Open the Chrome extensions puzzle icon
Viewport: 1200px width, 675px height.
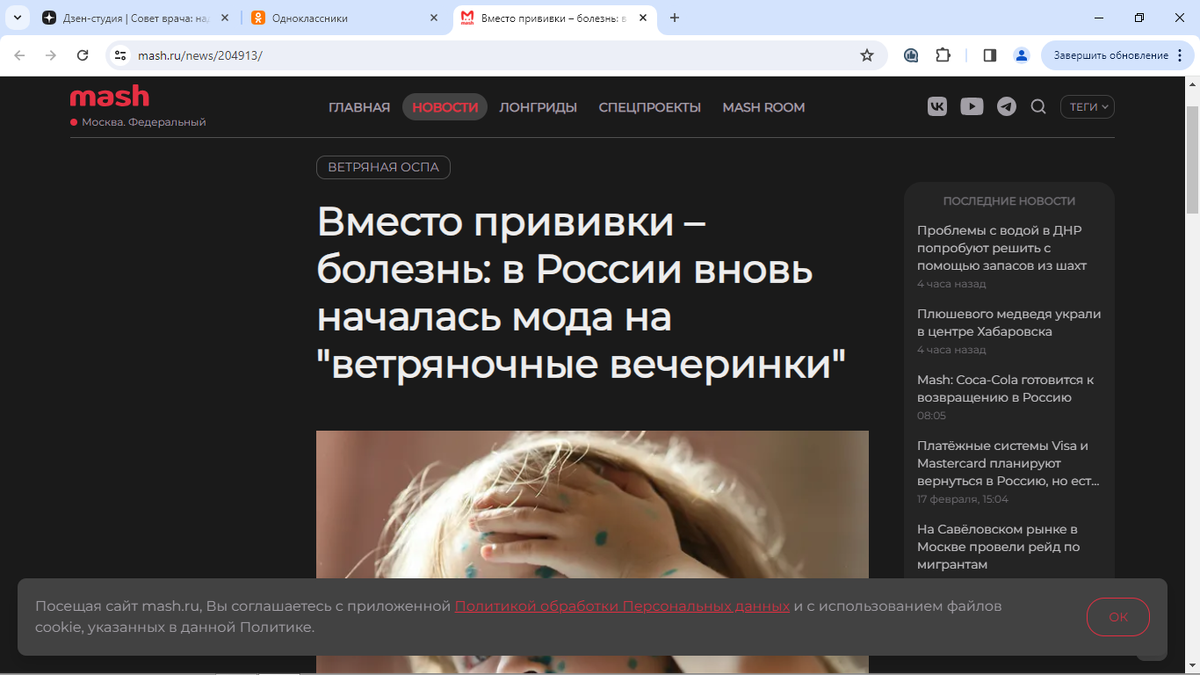pyautogui.click(x=942, y=55)
